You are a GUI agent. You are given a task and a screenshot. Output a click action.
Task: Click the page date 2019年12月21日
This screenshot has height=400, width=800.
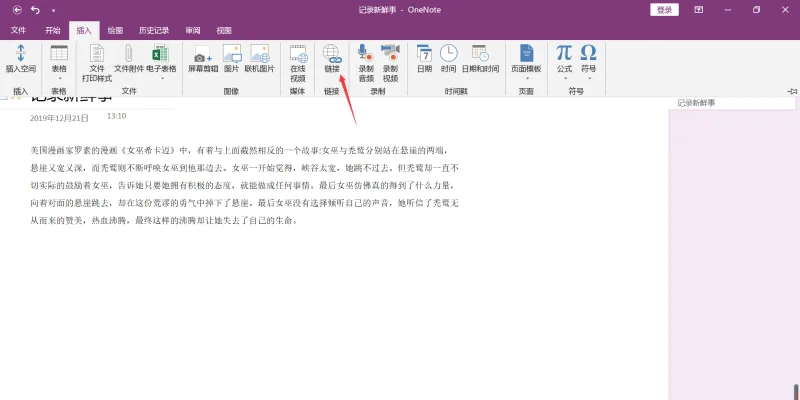pos(59,118)
